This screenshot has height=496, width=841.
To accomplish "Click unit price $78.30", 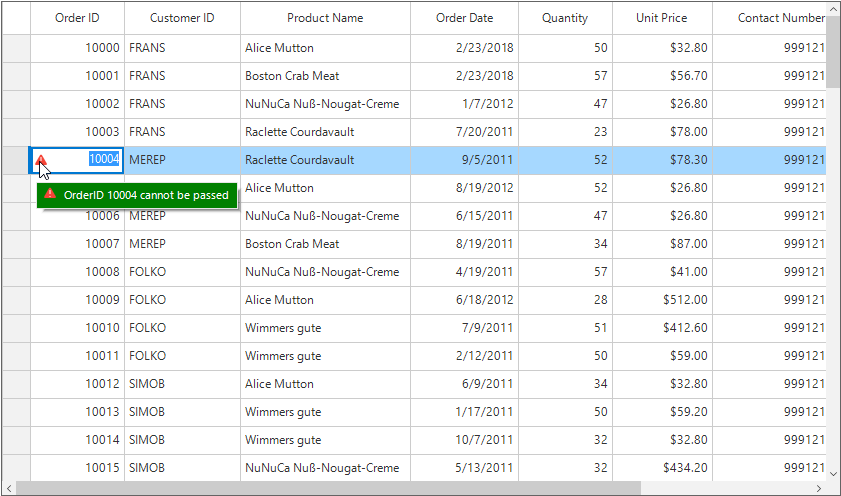I will click(689, 160).
